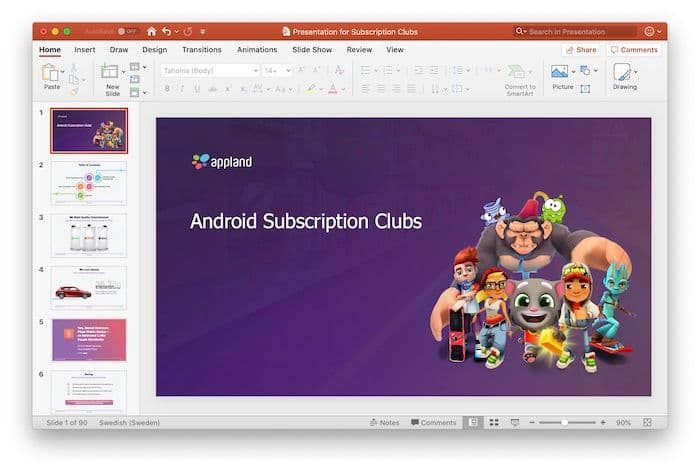This screenshot has height=472, width=700.
Task: Open the Design tab
Action: click(154, 50)
